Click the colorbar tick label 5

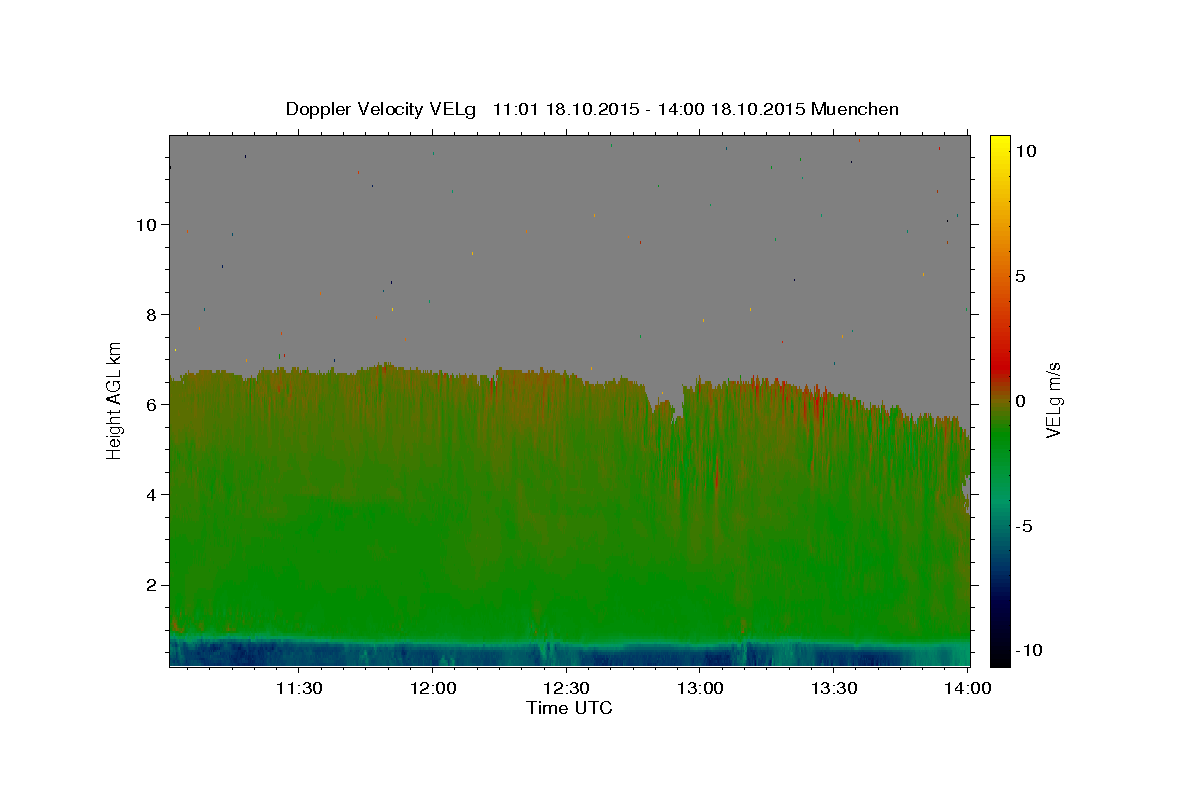point(1020,276)
